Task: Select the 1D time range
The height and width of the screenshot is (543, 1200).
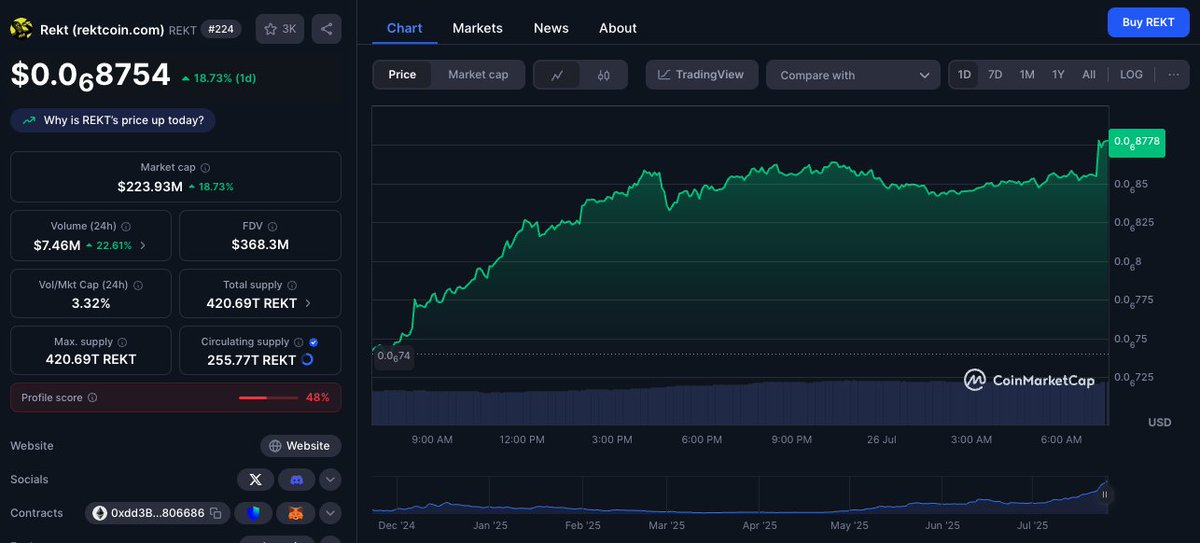Action: click(964, 75)
